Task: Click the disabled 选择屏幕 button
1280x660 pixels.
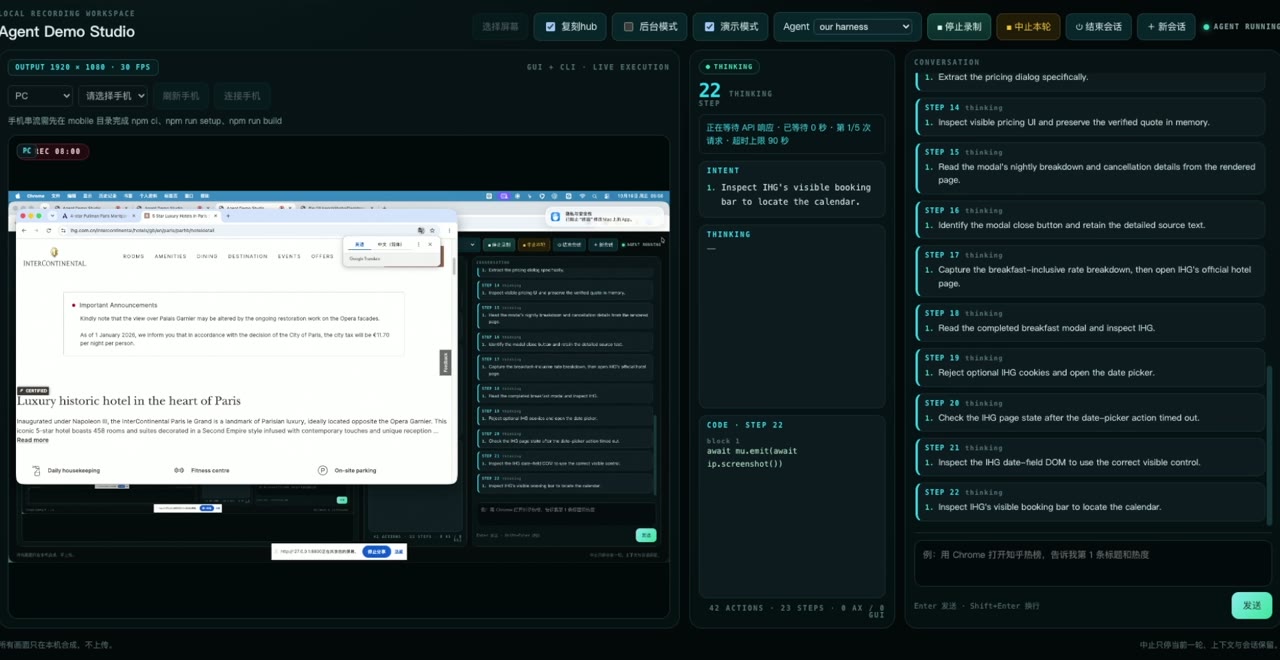Action: coord(500,27)
